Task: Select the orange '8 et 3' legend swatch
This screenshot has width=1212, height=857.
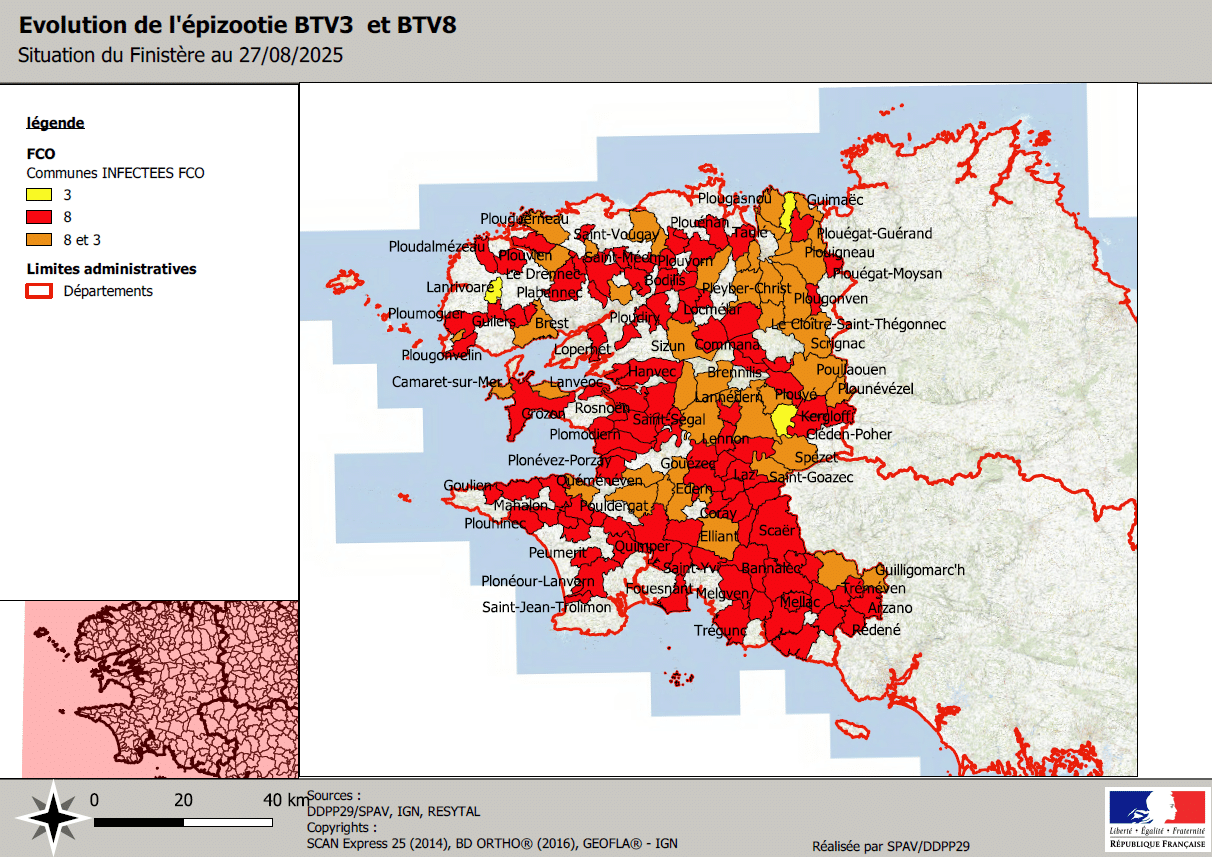Action: click(39, 240)
